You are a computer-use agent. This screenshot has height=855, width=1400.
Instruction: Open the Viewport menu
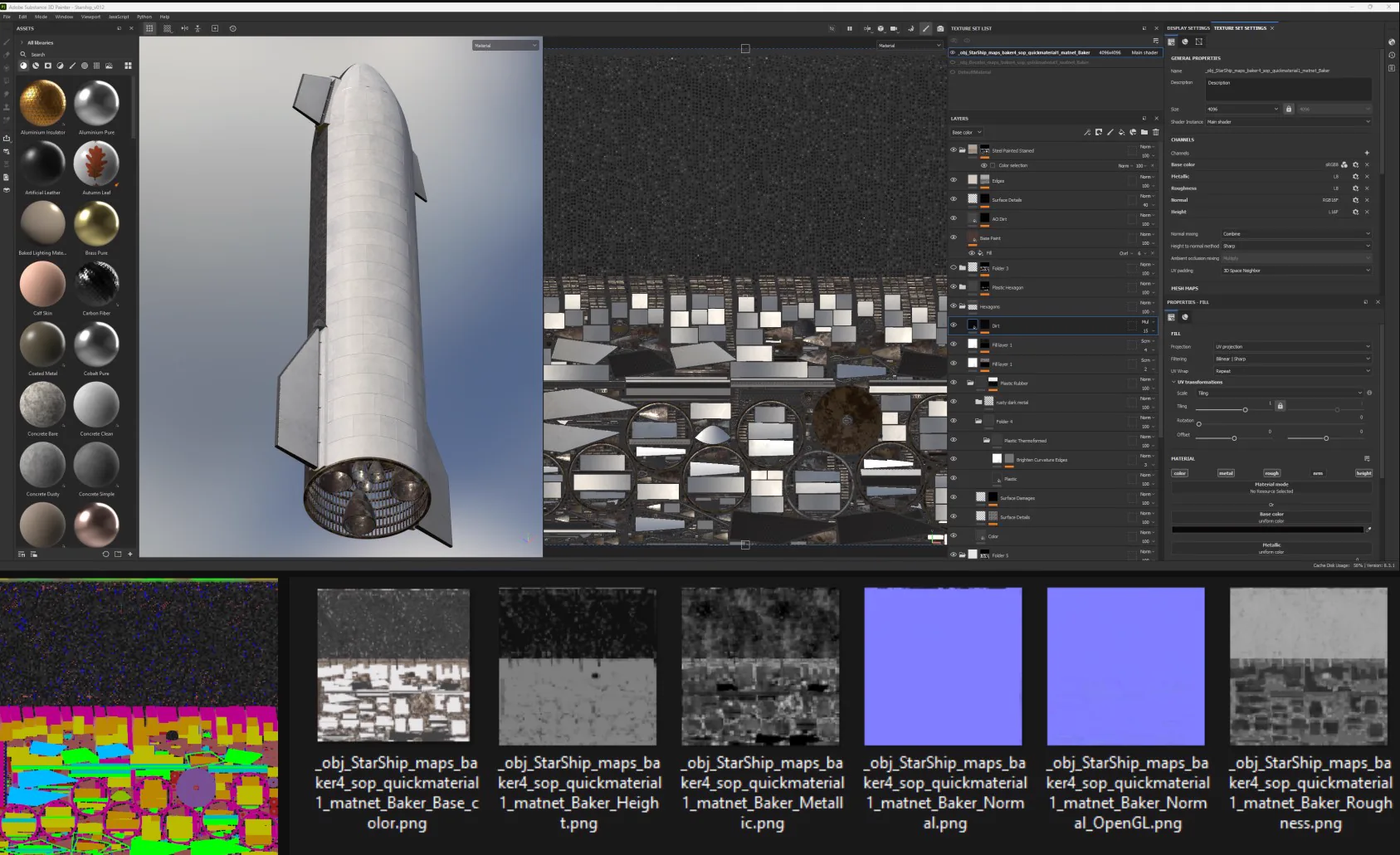point(90,17)
